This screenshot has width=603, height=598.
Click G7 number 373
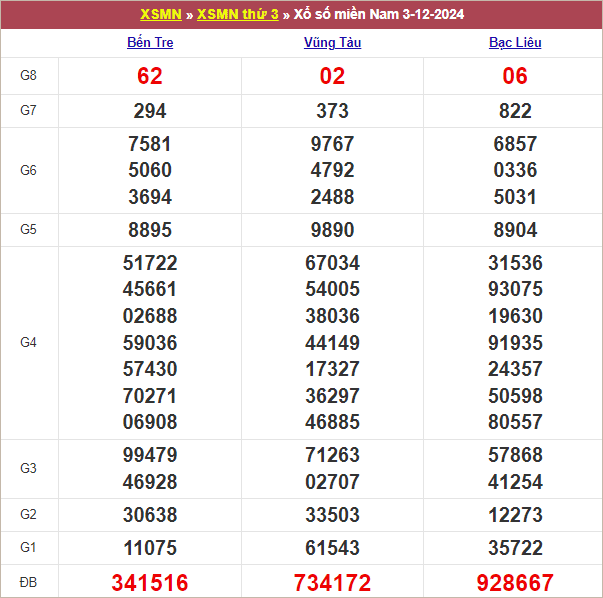pos(332,111)
